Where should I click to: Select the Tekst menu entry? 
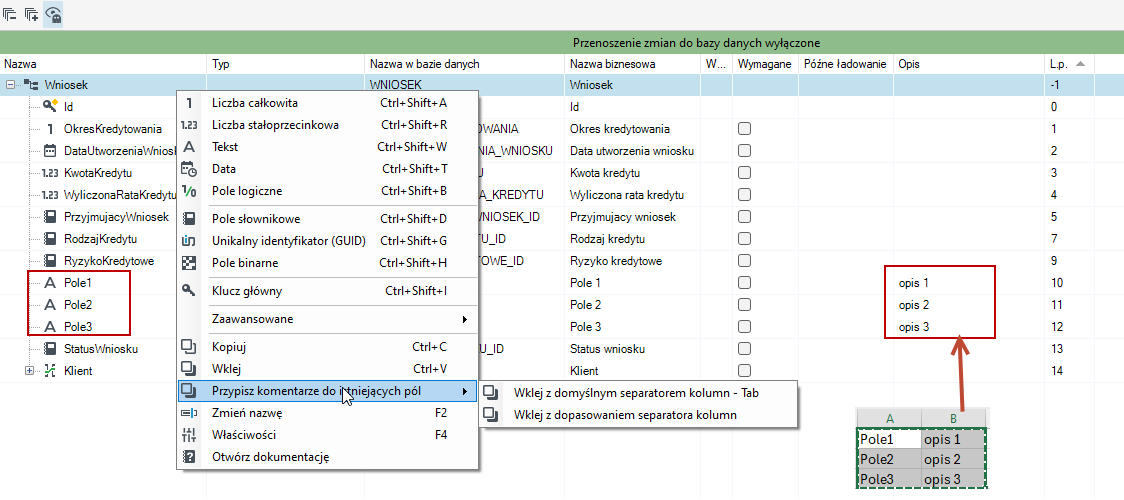click(x=328, y=147)
